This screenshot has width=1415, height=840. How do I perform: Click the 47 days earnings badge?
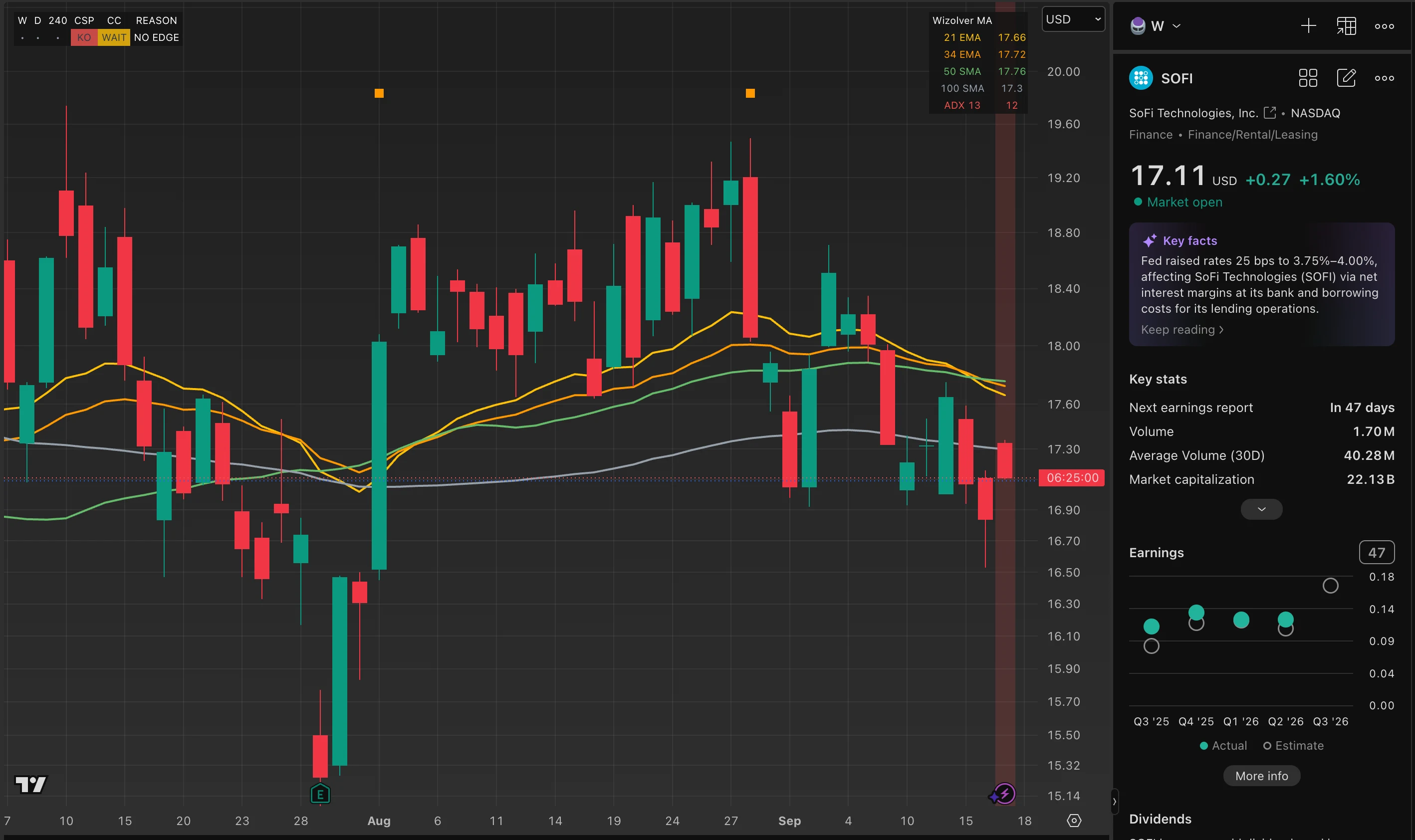tap(1377, 553)
